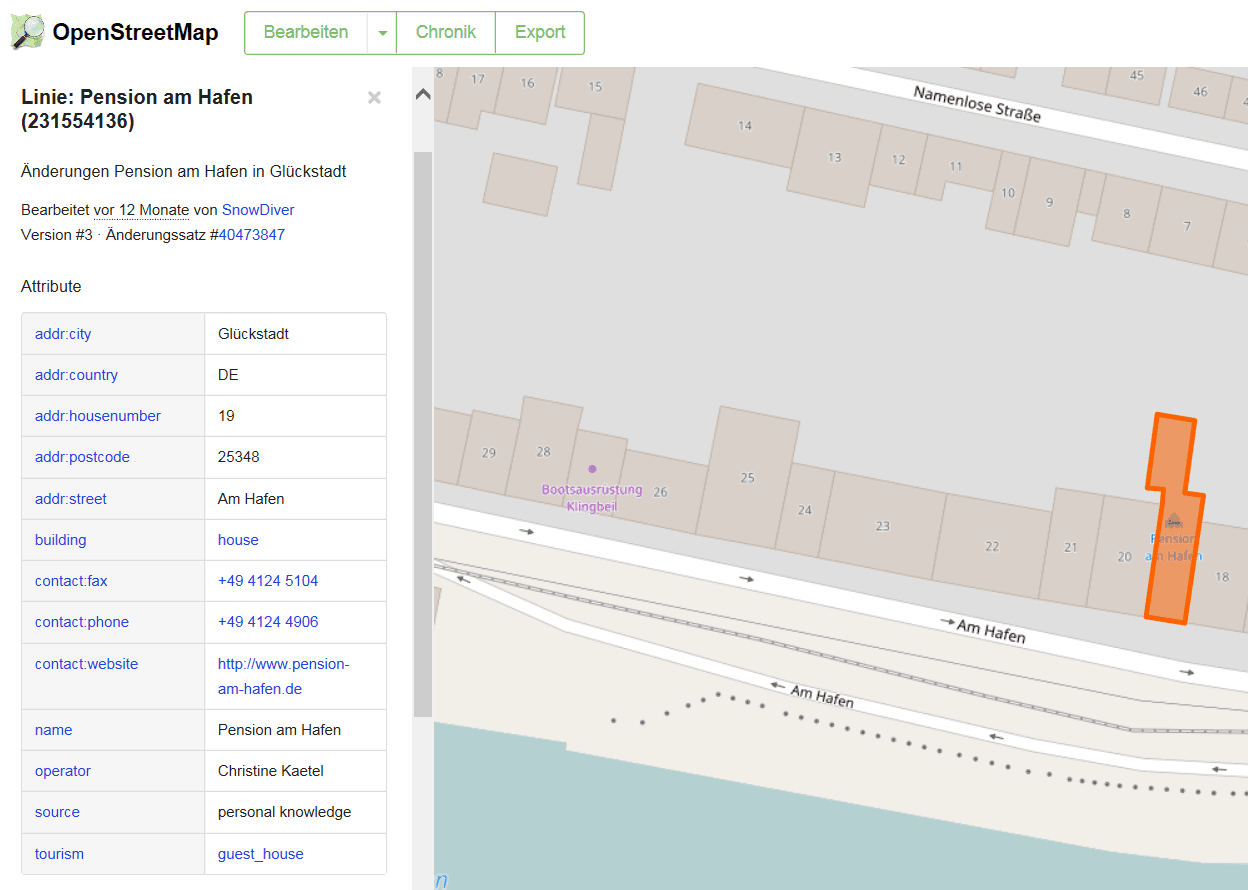
Task: Click the Attribute heading
Action: 51,286
